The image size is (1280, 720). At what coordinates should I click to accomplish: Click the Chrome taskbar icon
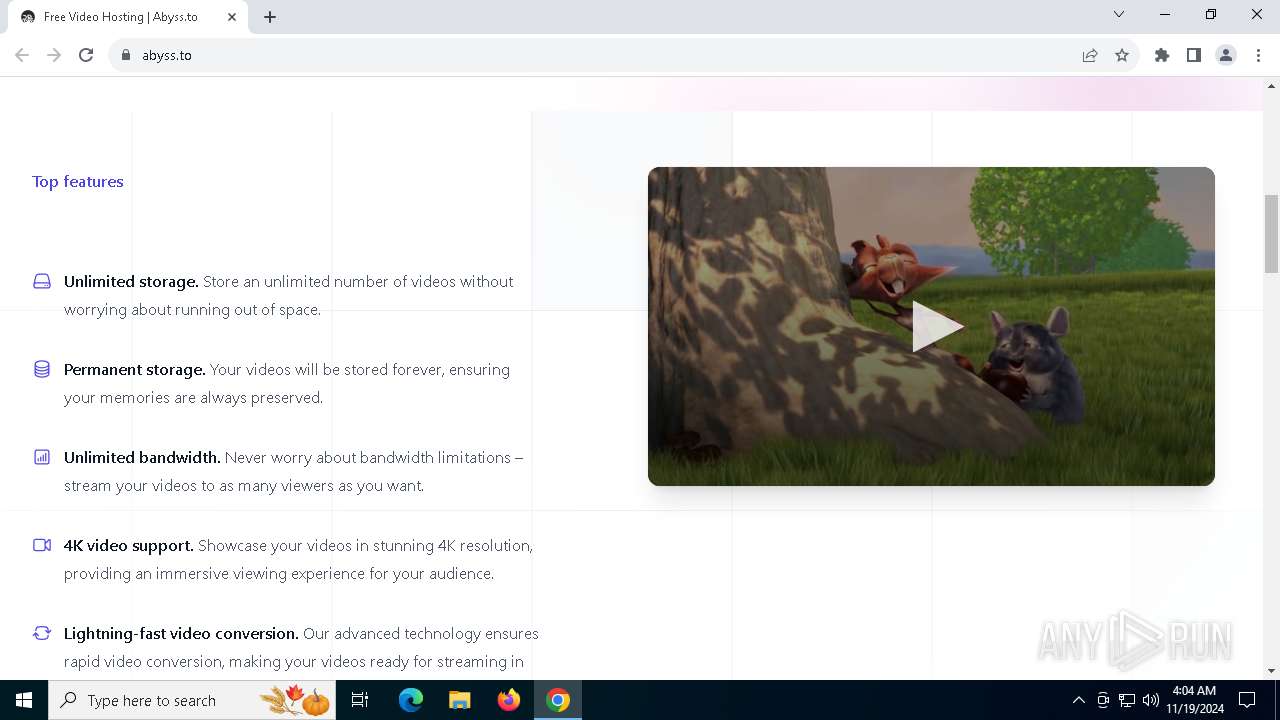(x=558, y=700)
